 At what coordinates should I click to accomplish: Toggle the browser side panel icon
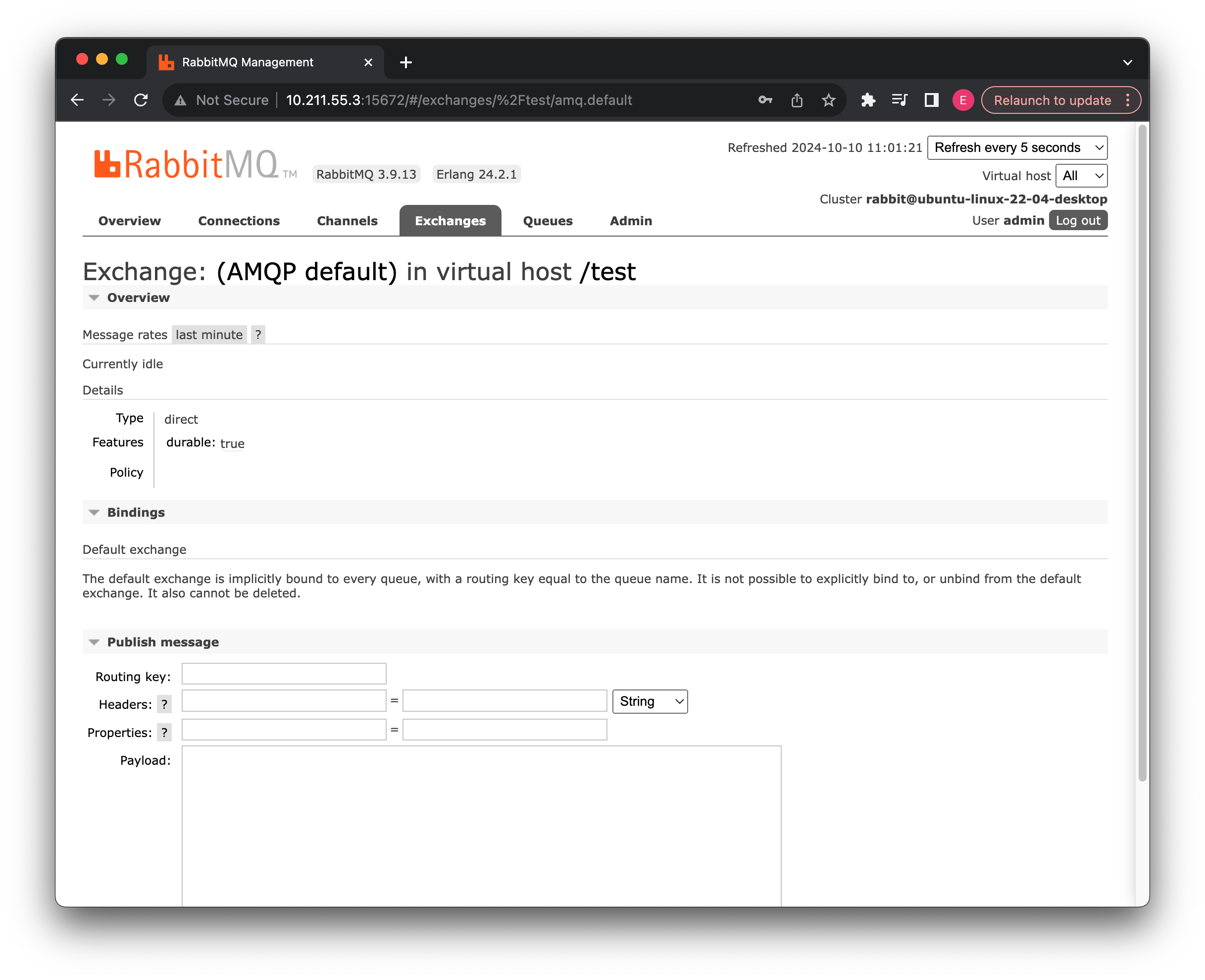point(931,100)
